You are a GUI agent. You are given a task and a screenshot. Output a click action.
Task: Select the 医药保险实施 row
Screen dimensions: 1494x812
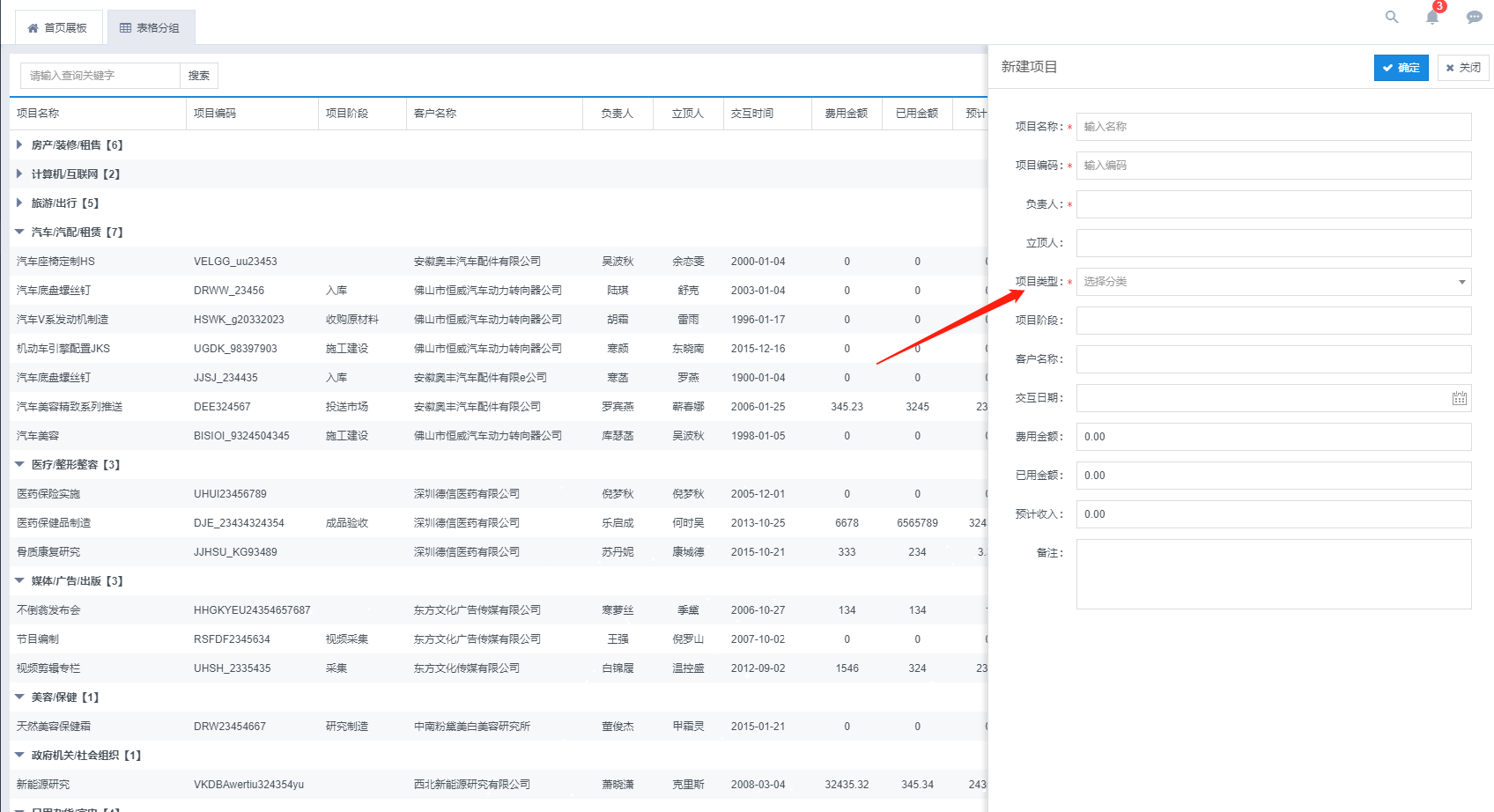(x=499, y=494)
